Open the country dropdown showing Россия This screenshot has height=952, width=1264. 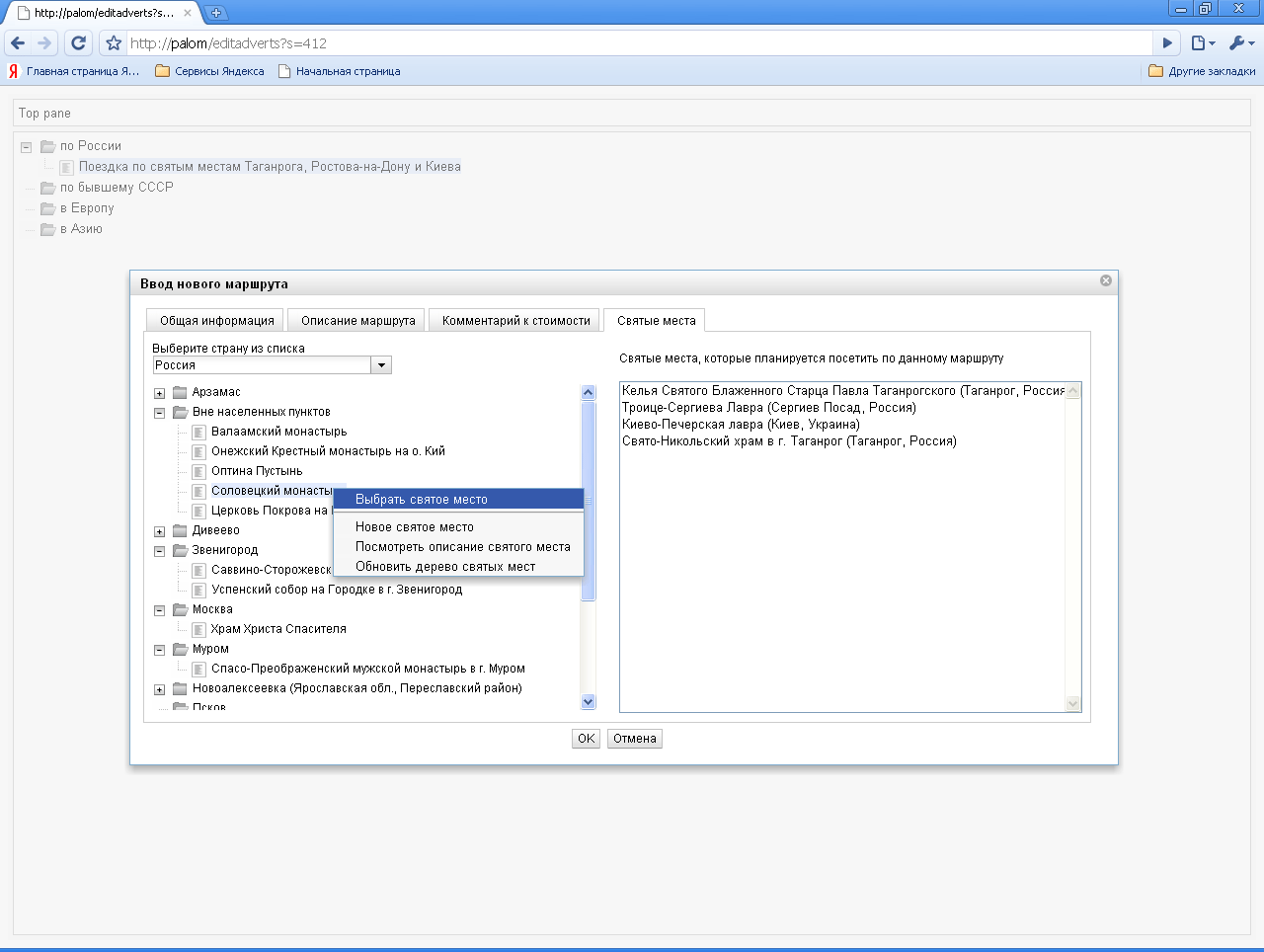381,365
